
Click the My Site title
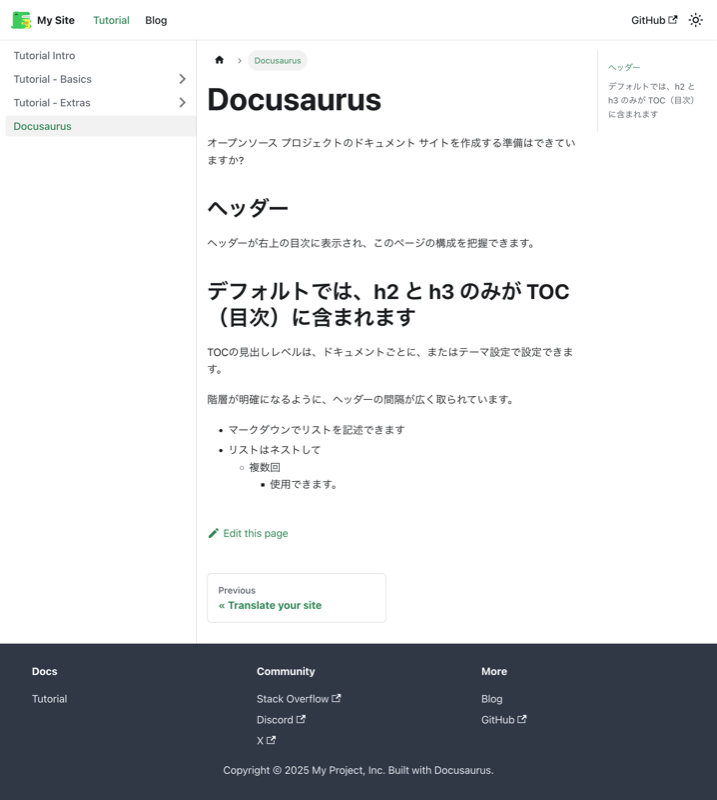coord(56,20)
